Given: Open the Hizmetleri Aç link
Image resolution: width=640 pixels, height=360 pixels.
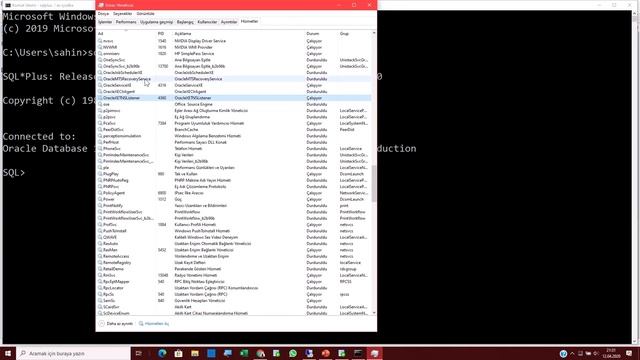Looking at the screenshot, I should pos(157,324).
